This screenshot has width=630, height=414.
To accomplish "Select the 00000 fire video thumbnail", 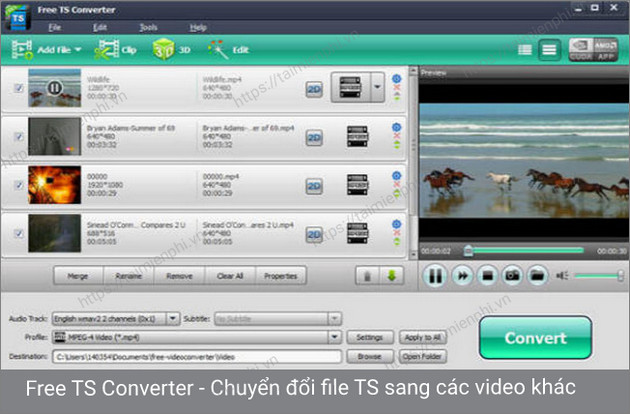I will [55, 184].
